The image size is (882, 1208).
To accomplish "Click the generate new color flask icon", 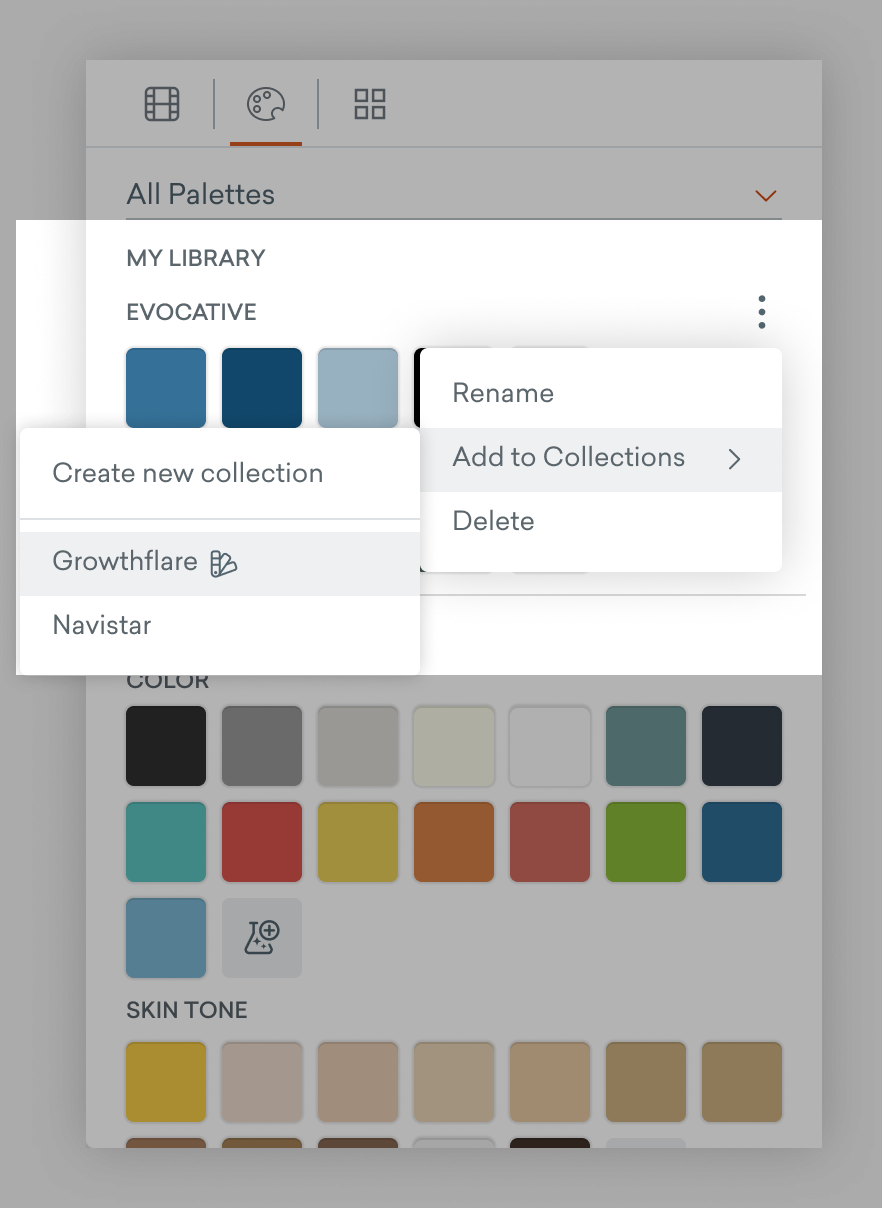I will point(261,938).
